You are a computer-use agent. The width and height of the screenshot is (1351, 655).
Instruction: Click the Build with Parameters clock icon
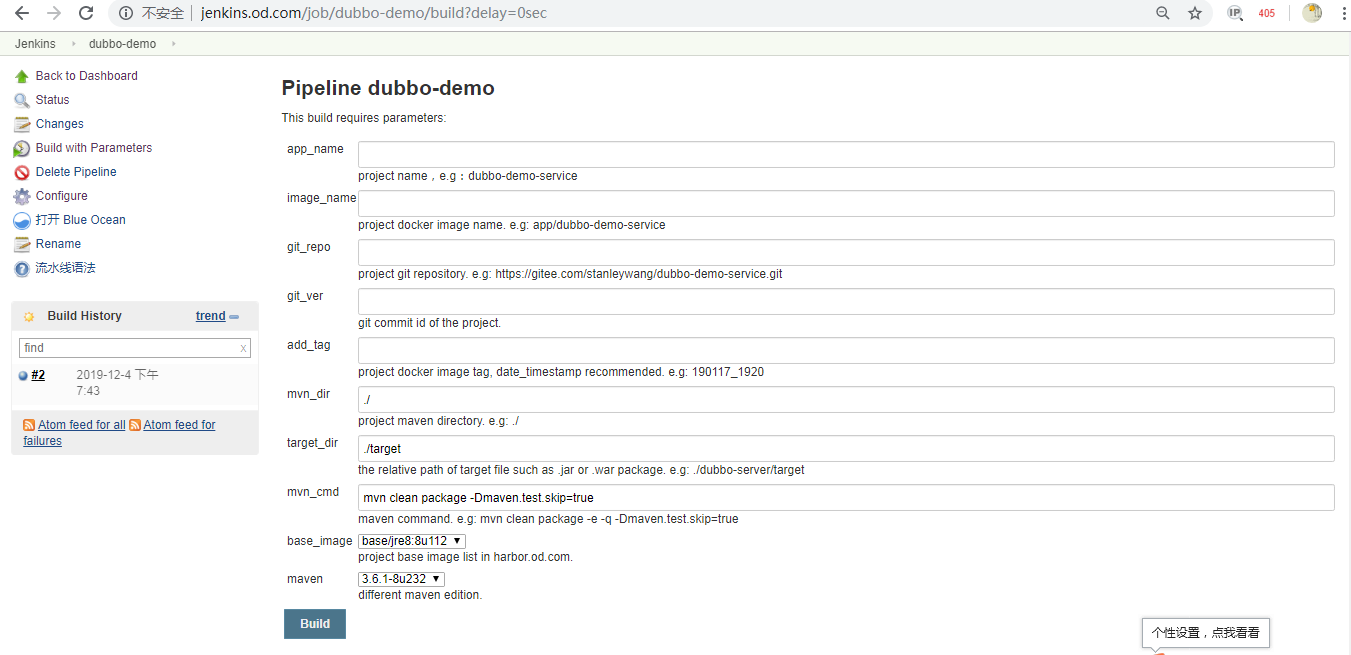coord(22,148)
